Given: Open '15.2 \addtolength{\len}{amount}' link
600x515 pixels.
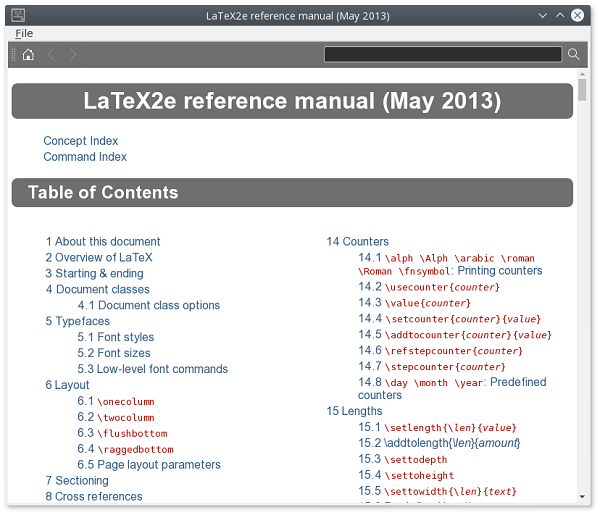Looking at the screenshot, I should [x=439, y=443].
